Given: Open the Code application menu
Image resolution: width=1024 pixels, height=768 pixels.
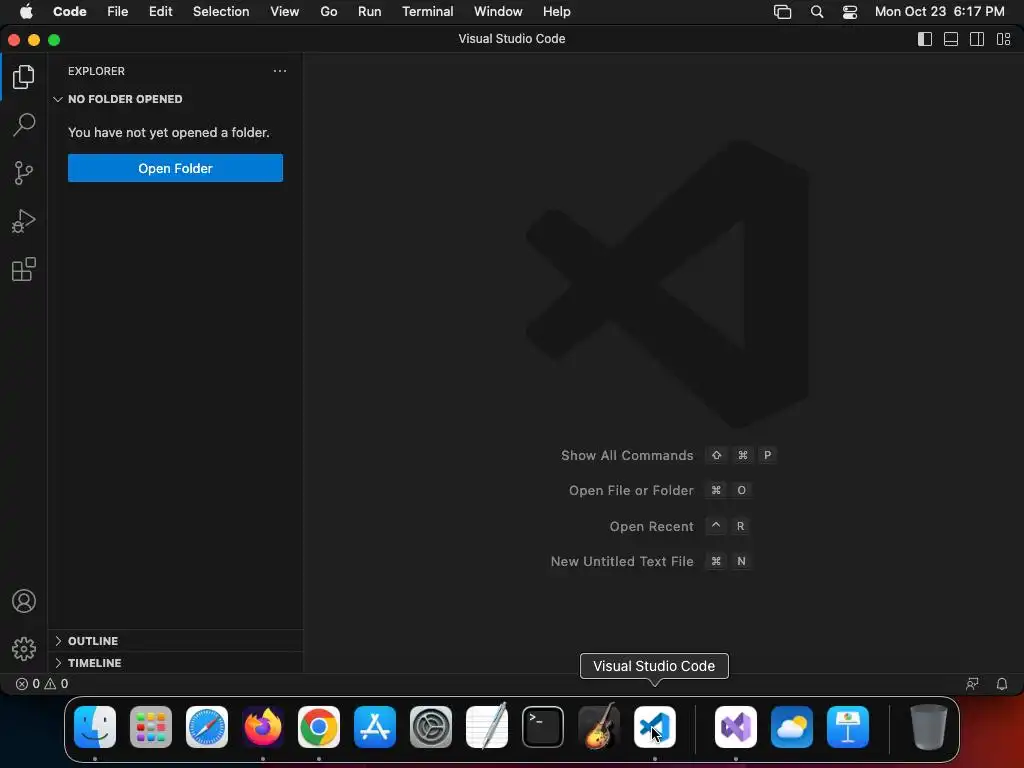Looking at the screenshot, I should point(69,12).
